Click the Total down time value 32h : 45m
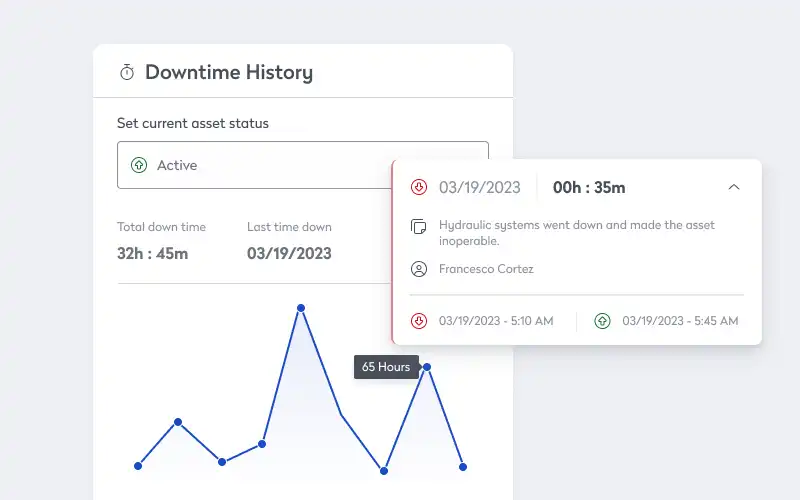This screenshot has height=500, width=800. 152,253
